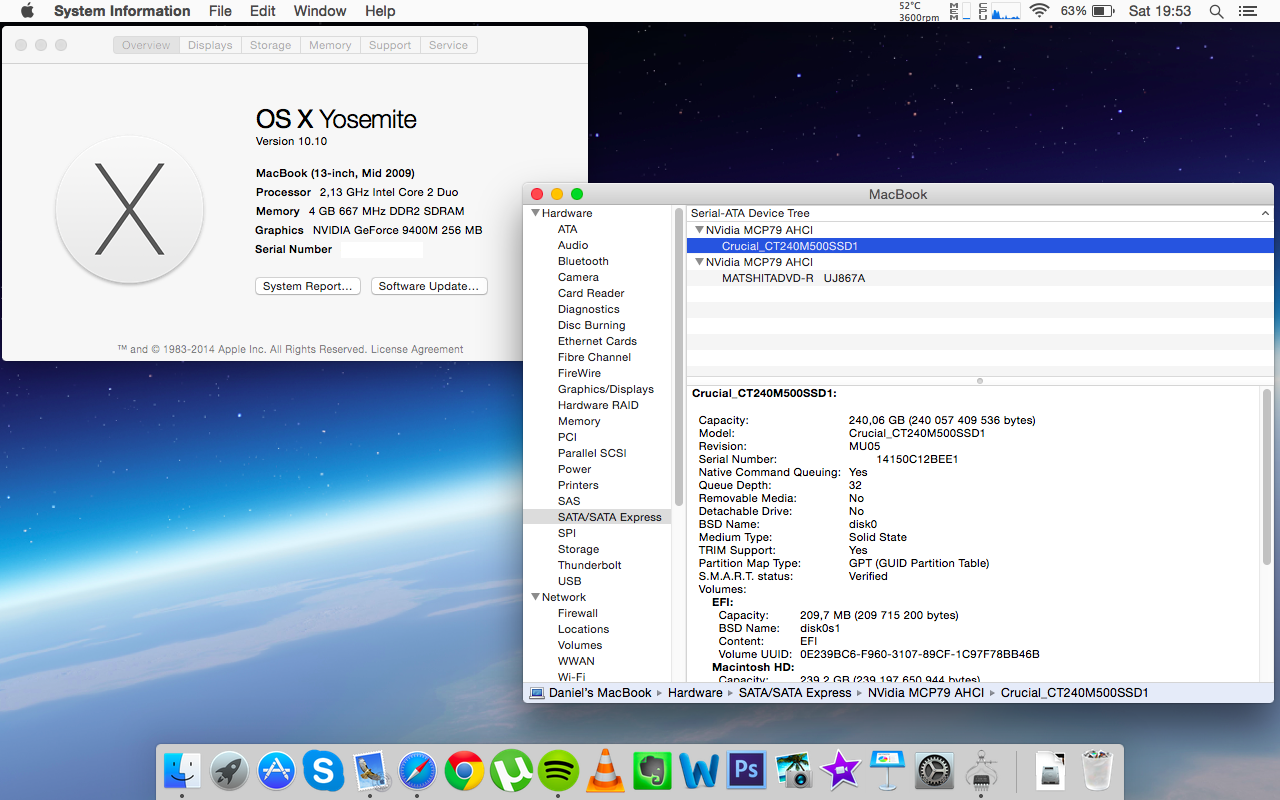Collapse the Network section triangle
This screenshot has width=1280, height=800.
(535, 597)
